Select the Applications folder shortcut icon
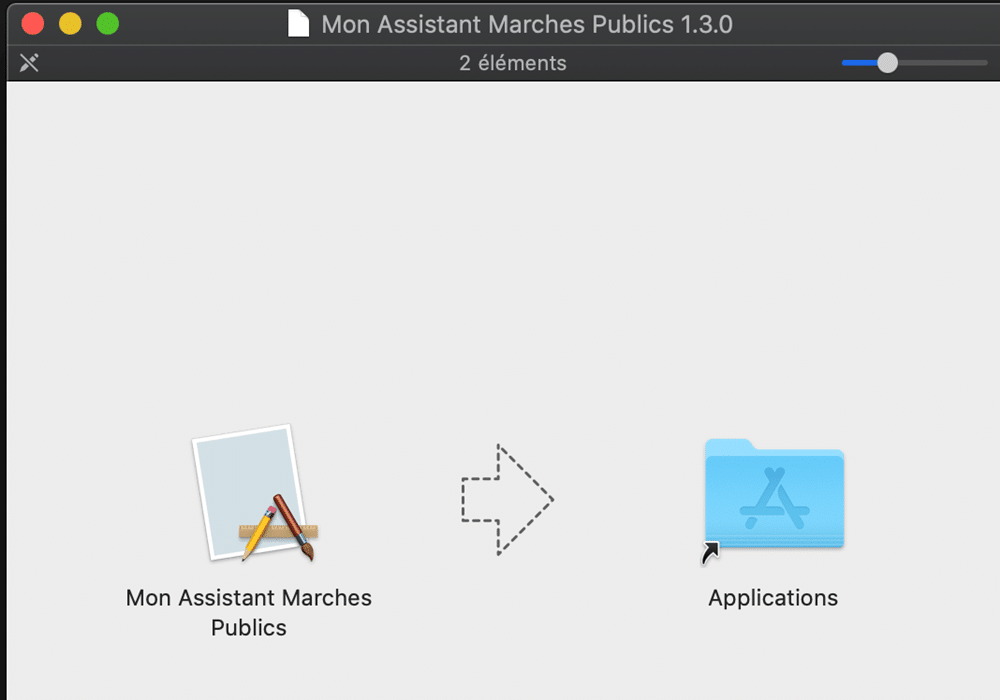Image resolution: width=1000 pixels, height=700 pixels. coord(774,501)
